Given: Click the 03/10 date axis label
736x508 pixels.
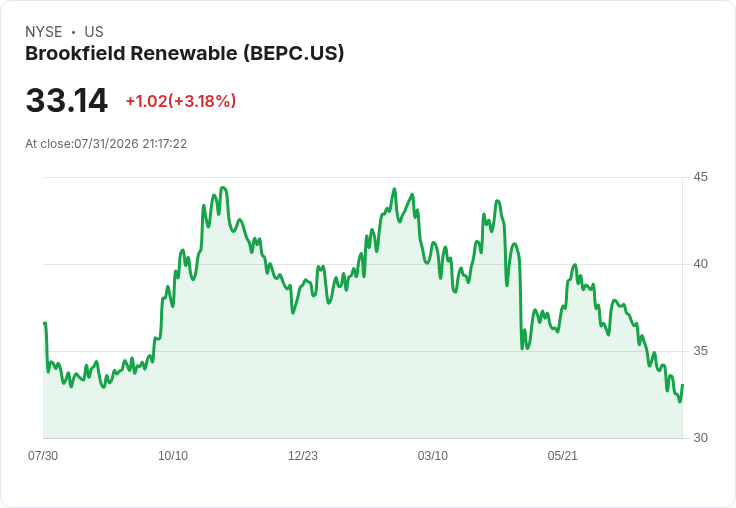Looking at the screenshot, I should (432, 455).
